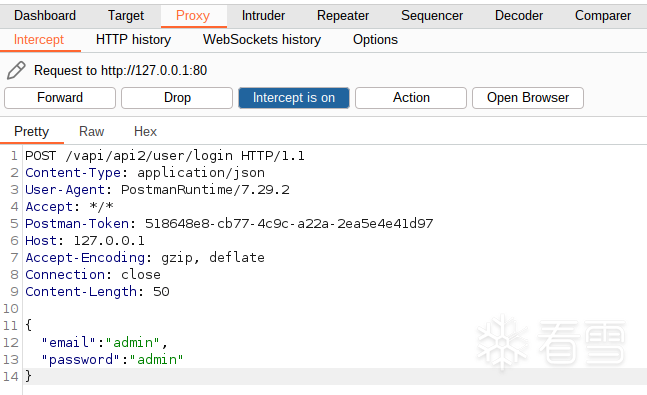
Task: Forward the intercepted request
Action: (x=60, y=98)
